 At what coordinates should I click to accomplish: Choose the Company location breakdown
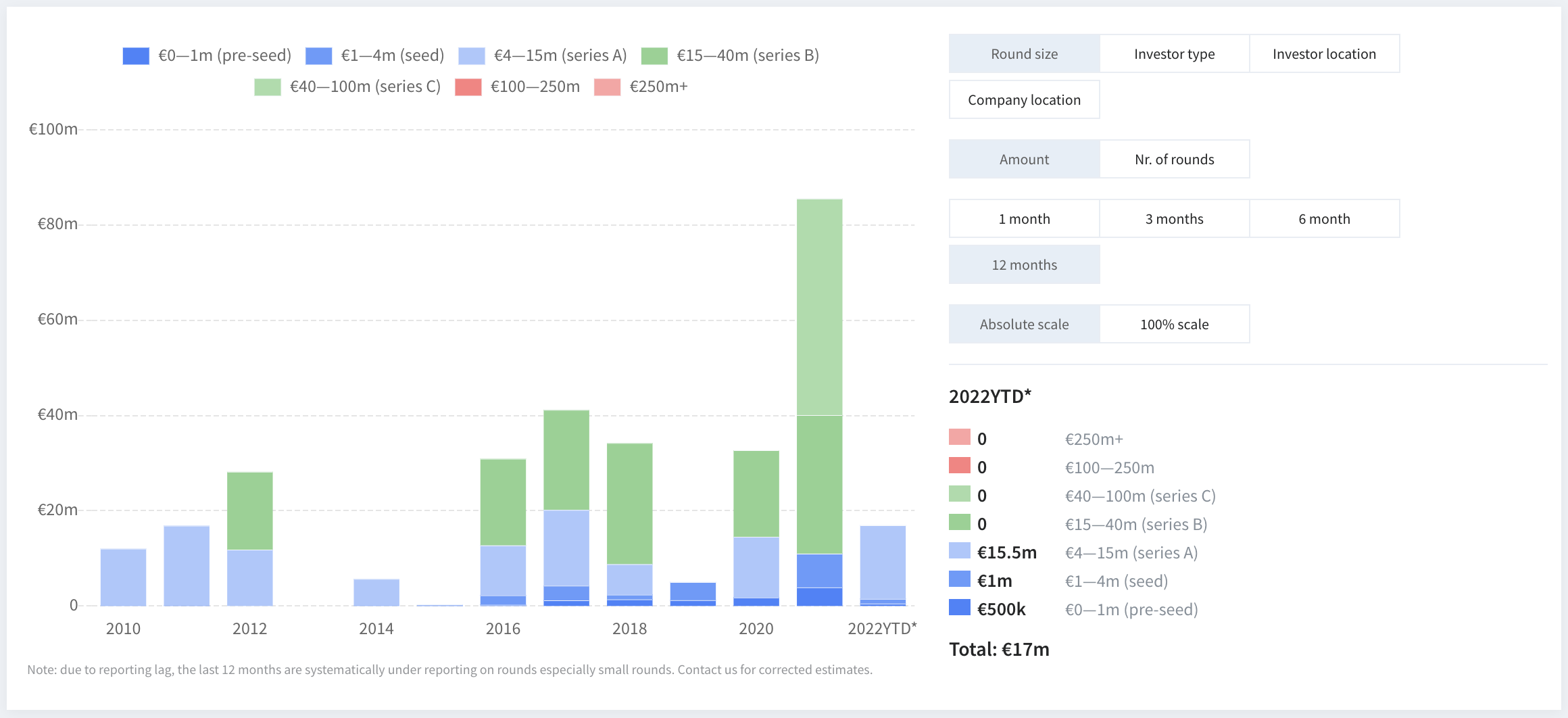1024,100
